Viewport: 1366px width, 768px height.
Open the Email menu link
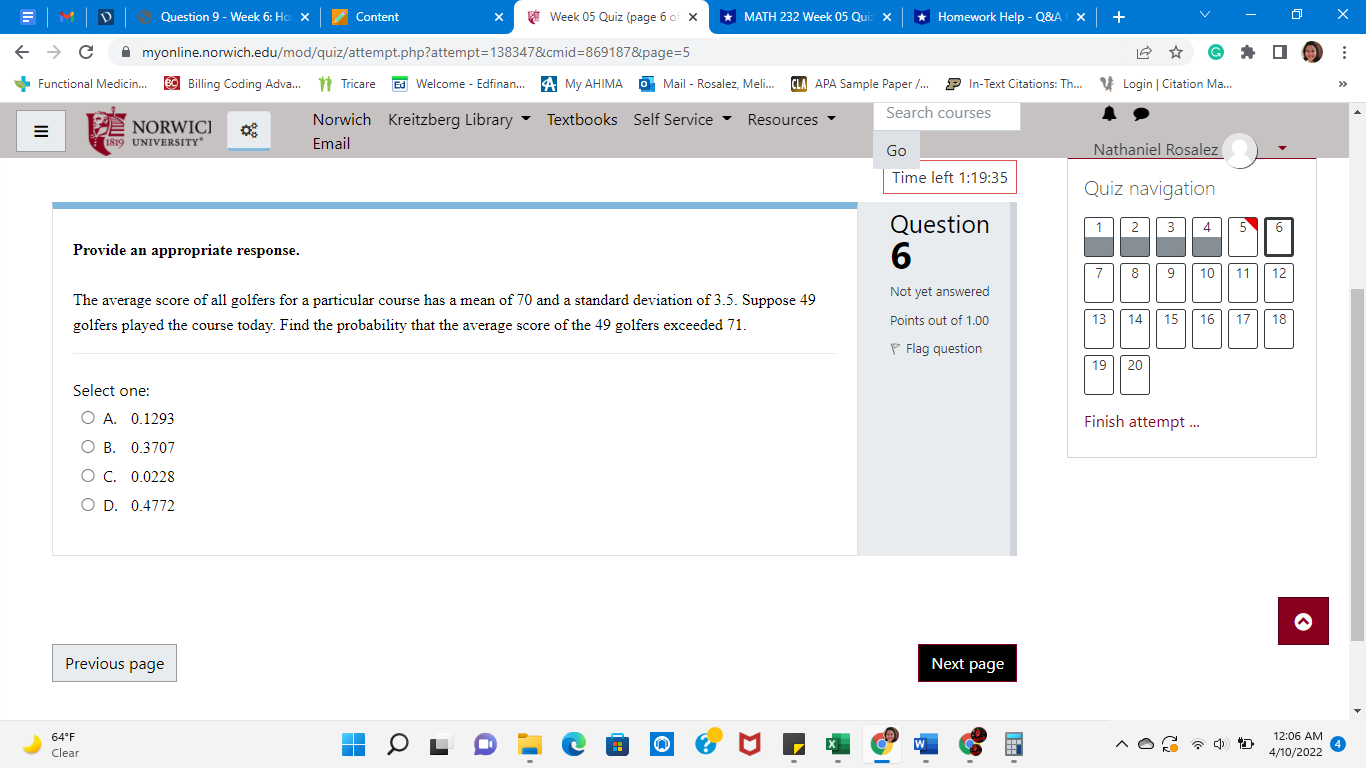click(331, 143)
